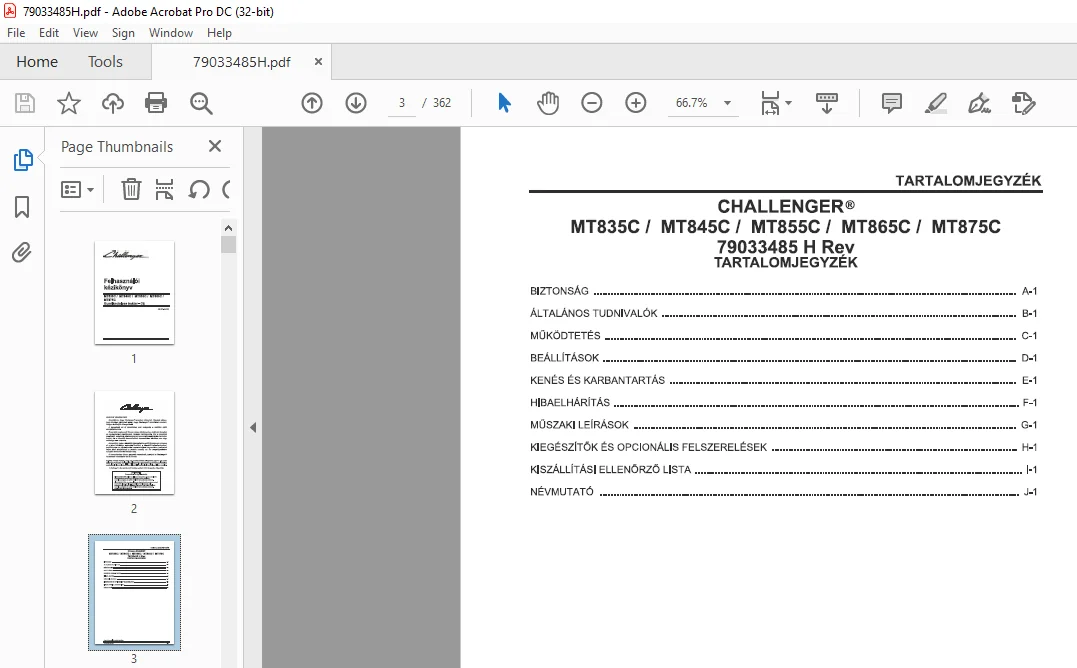Rotate pages clockwise icon
Screen dimensions: 1077x668
[227, 189]
